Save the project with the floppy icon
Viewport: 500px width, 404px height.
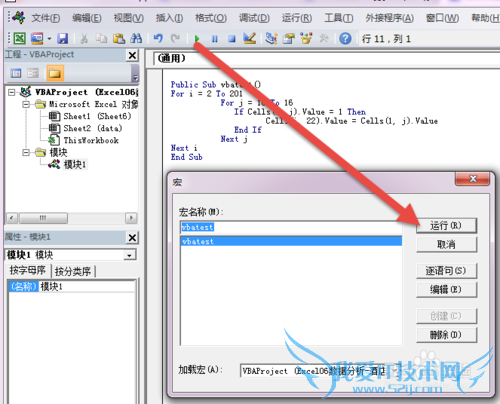tap(62, 39)
